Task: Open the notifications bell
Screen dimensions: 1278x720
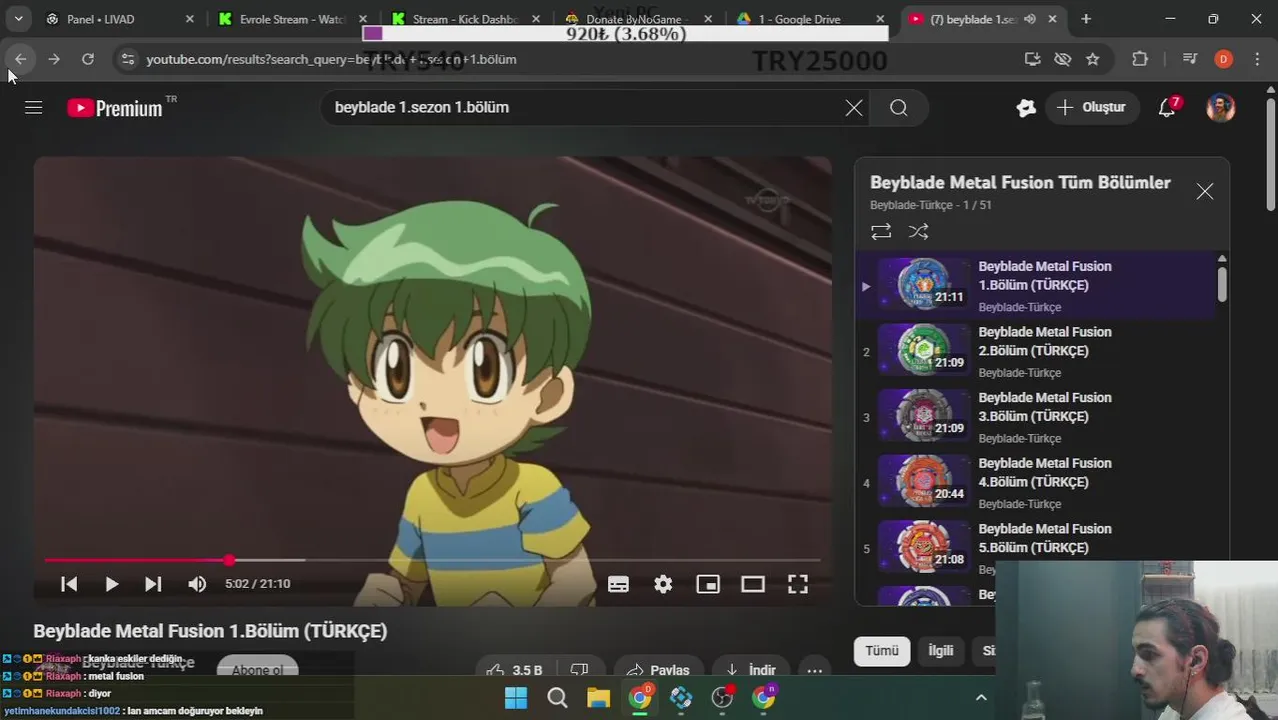Action: [x=1167, y=107]
